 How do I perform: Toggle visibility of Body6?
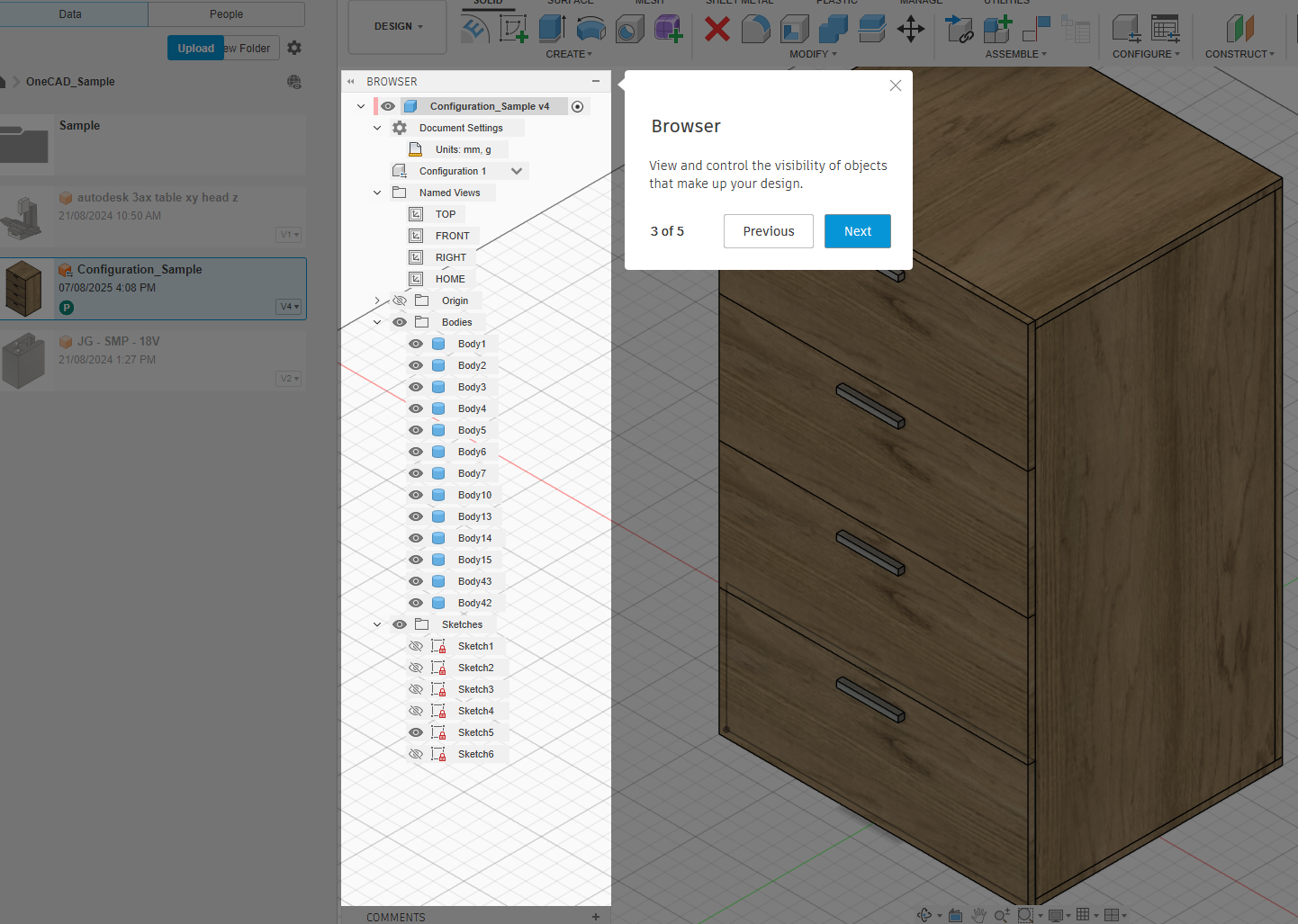click(x=416, y=452)
